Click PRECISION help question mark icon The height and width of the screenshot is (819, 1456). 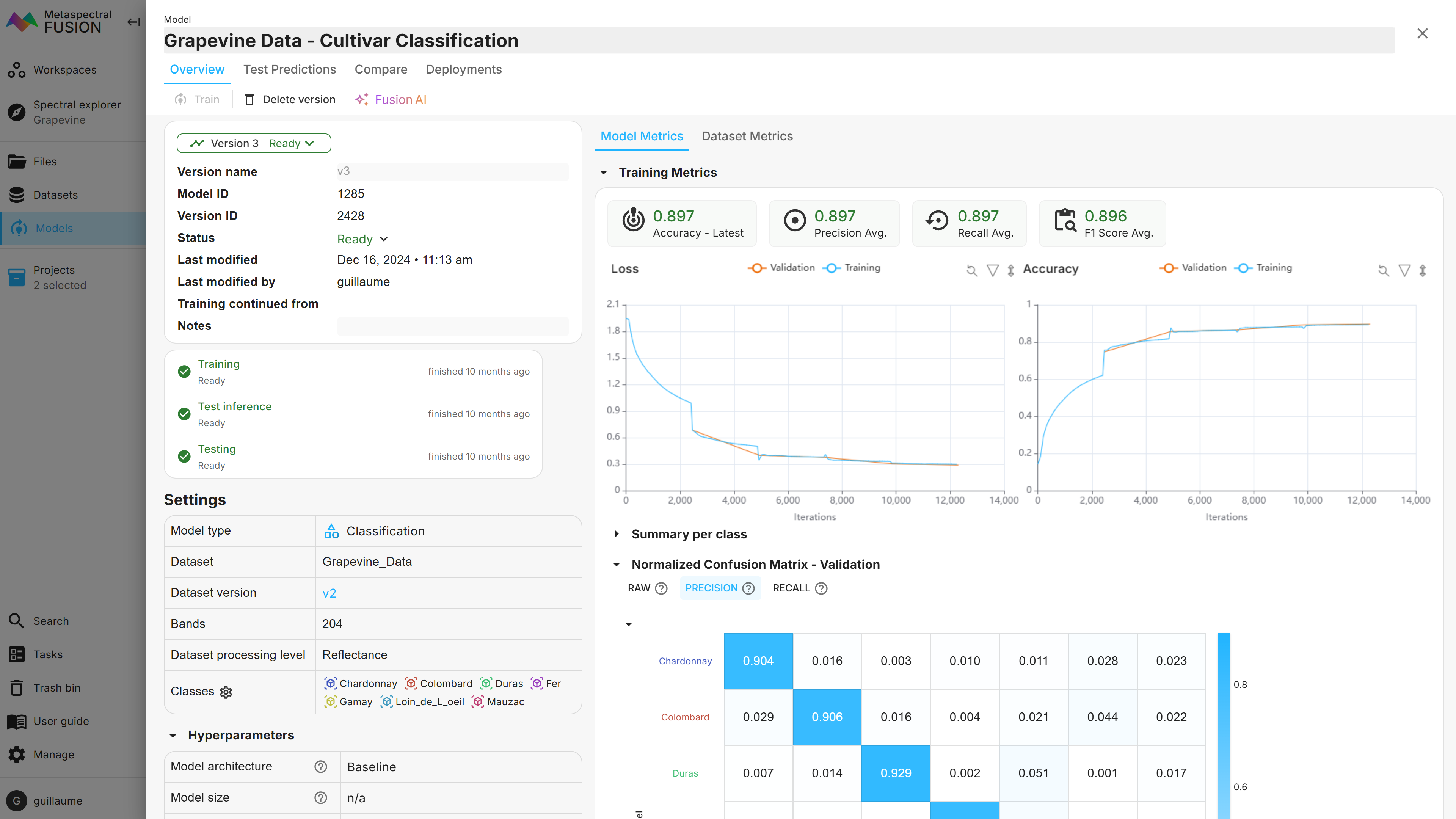(748, 588)
